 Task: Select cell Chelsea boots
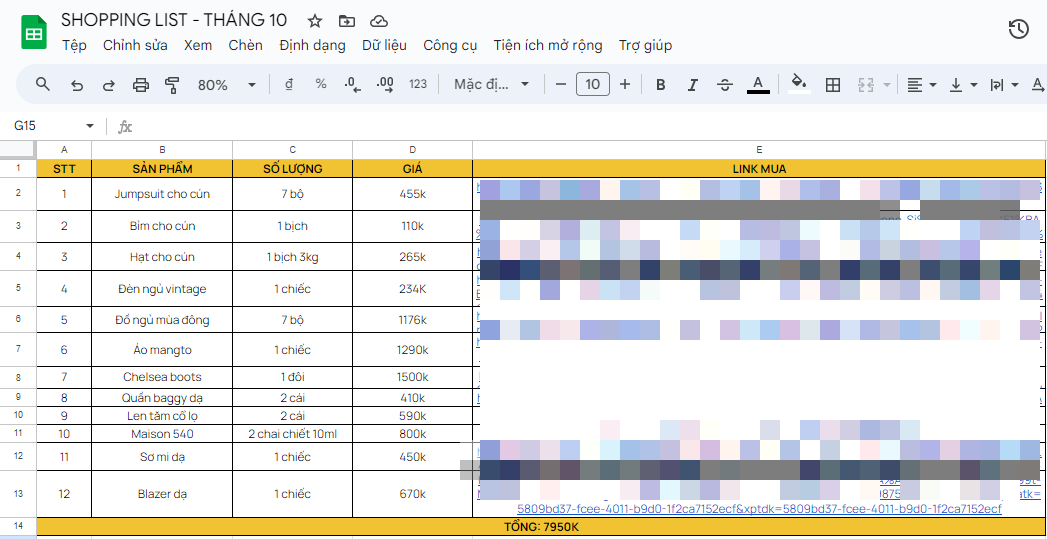[x=162, y=377]
